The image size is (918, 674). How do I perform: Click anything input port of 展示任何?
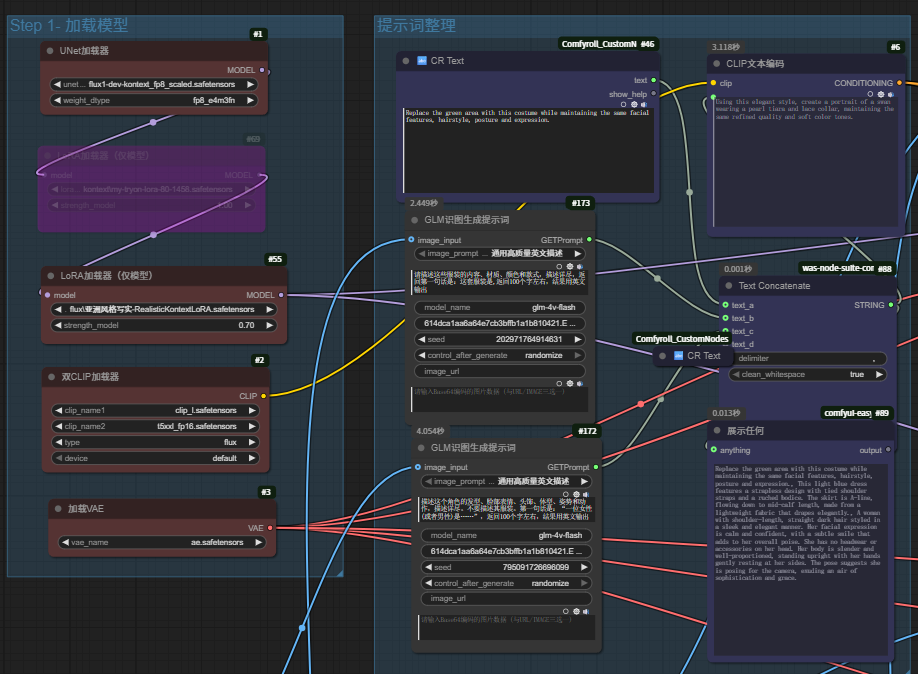[x=714, y=450]
